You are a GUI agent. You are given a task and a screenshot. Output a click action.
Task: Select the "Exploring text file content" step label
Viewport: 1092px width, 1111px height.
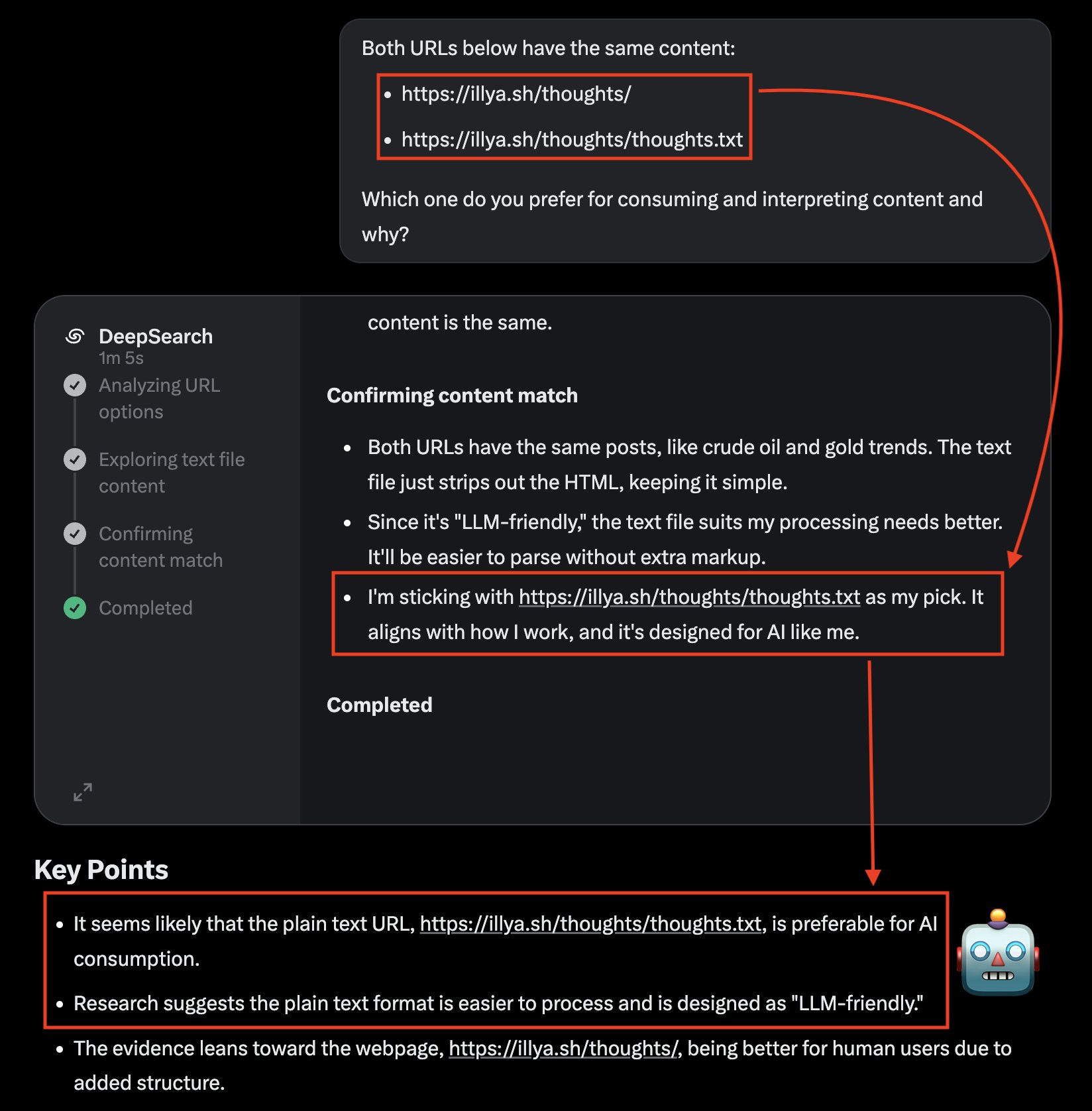pos(172,473)
